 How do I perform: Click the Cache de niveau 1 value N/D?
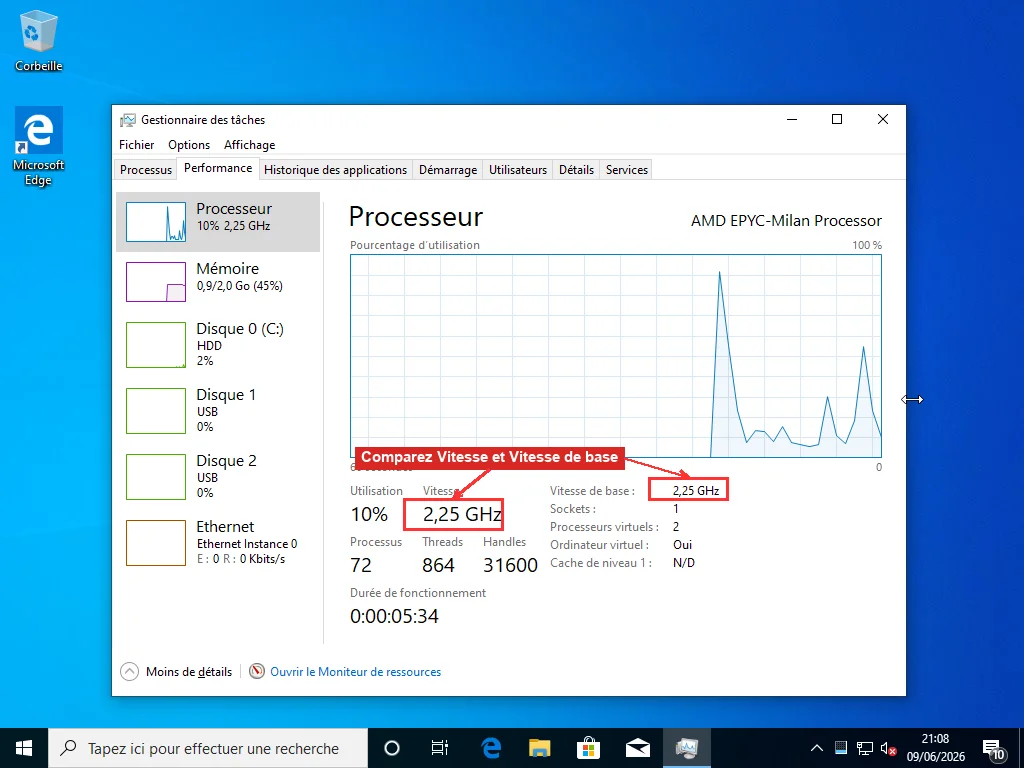click(684, 563)
